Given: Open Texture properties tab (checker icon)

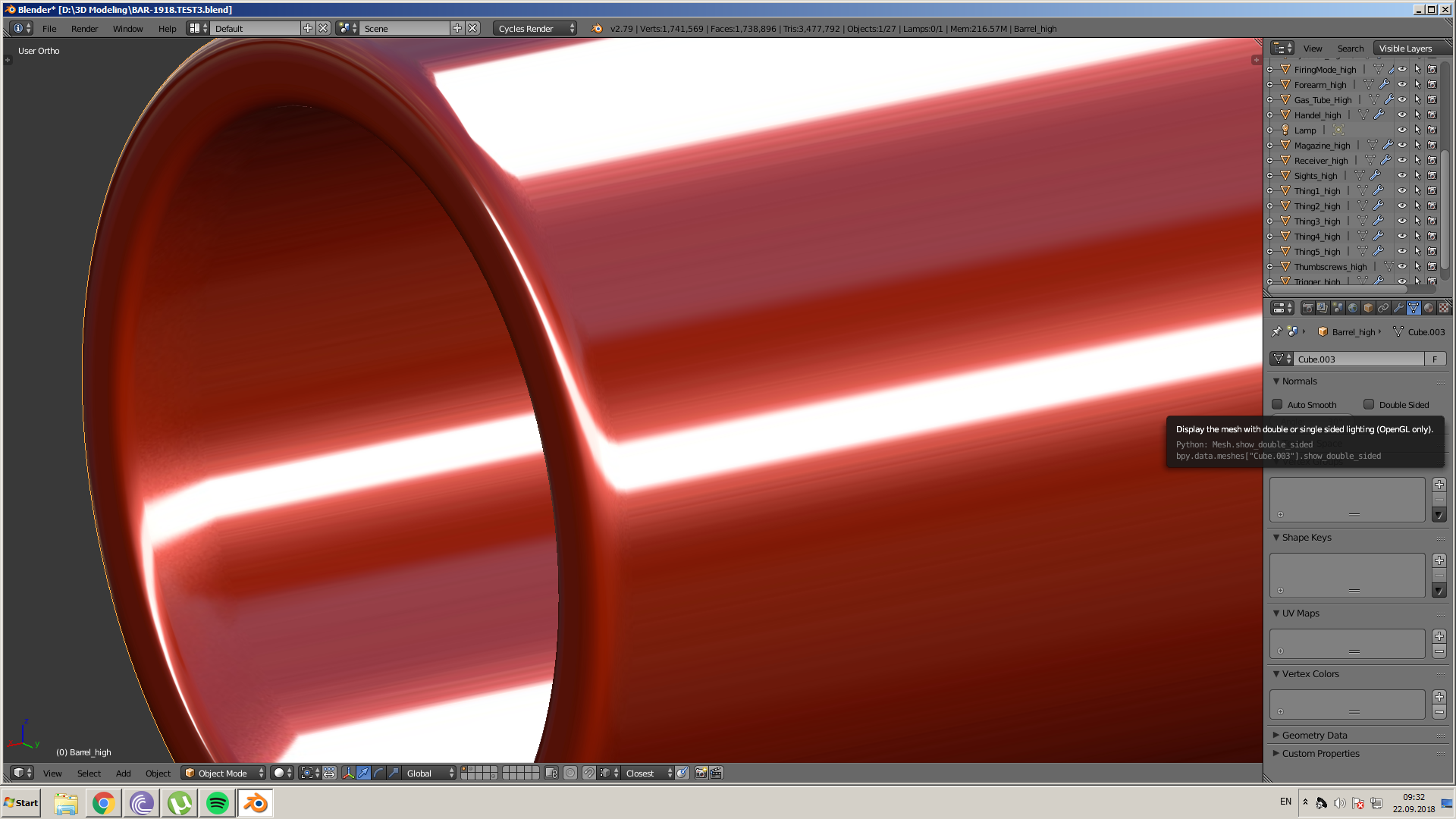Looking at the screenshot, I should click(x=1444, y=308).
